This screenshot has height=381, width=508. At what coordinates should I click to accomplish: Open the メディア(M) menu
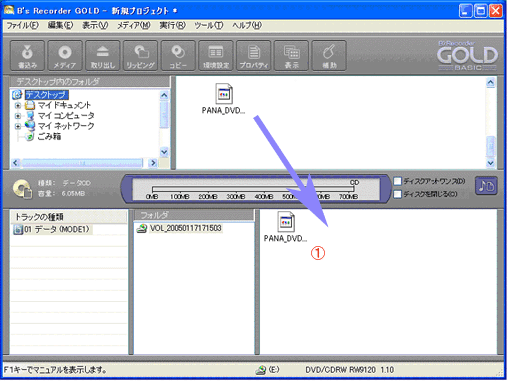tap(134, 25)
